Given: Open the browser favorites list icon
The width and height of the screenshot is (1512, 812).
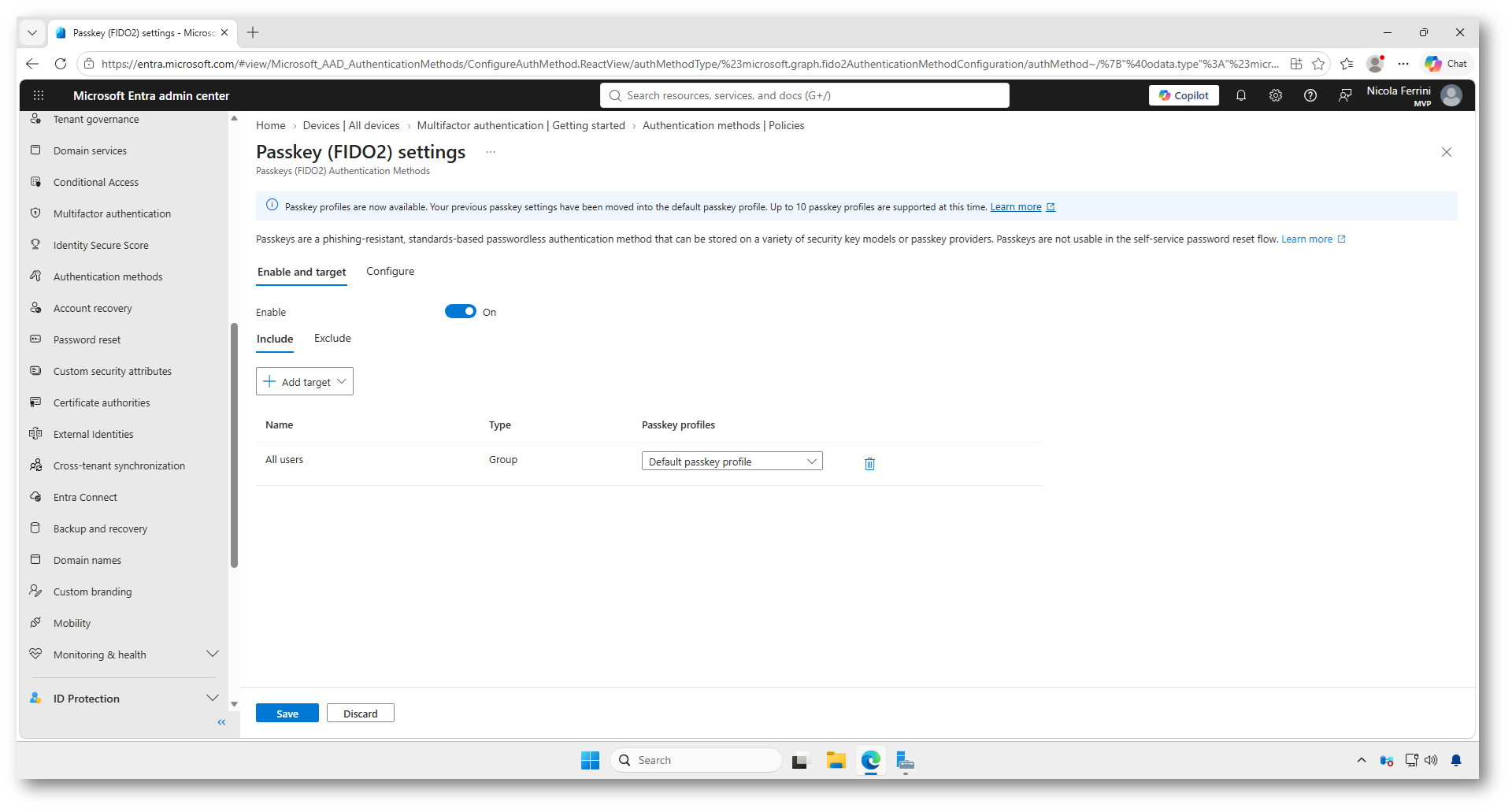Looking at the screenshot, I should [x=1347, y=64].
